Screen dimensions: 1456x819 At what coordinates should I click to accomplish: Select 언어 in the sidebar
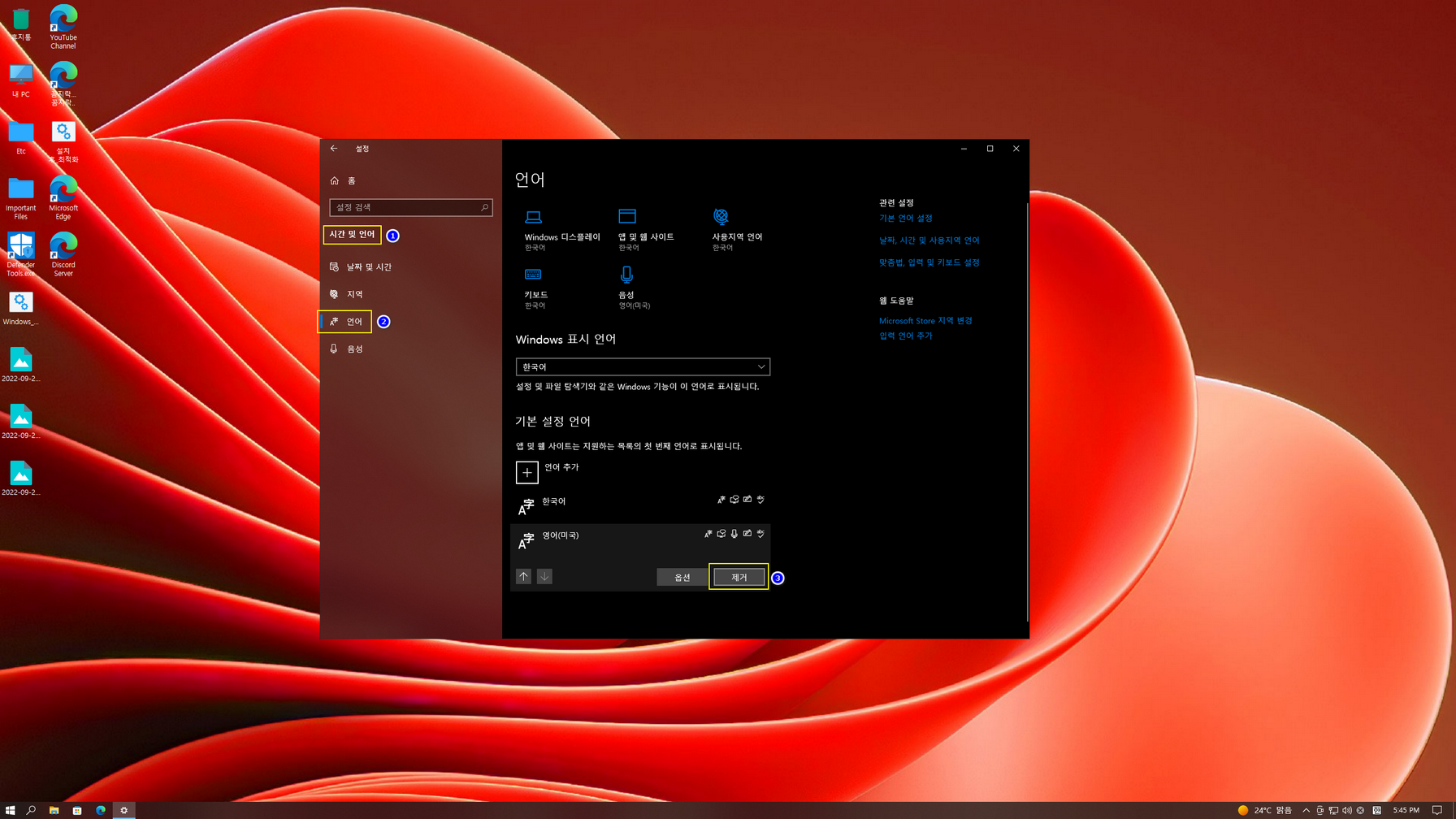coord(346,322)
